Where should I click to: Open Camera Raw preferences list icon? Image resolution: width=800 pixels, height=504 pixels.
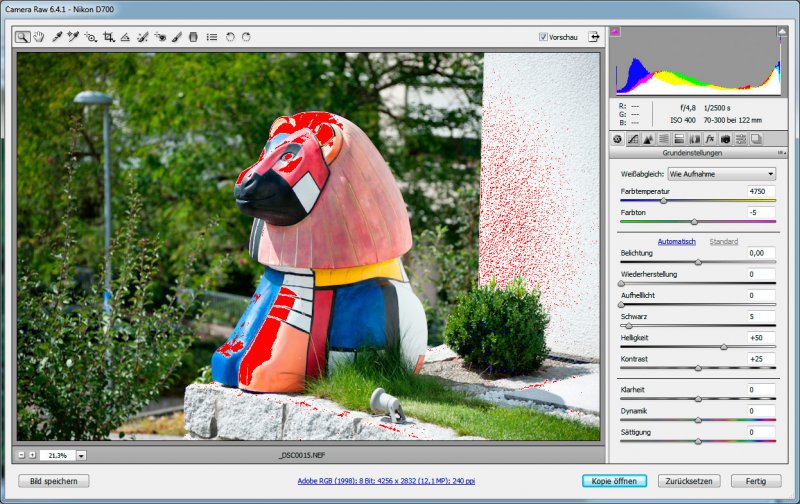pos(212,37)
